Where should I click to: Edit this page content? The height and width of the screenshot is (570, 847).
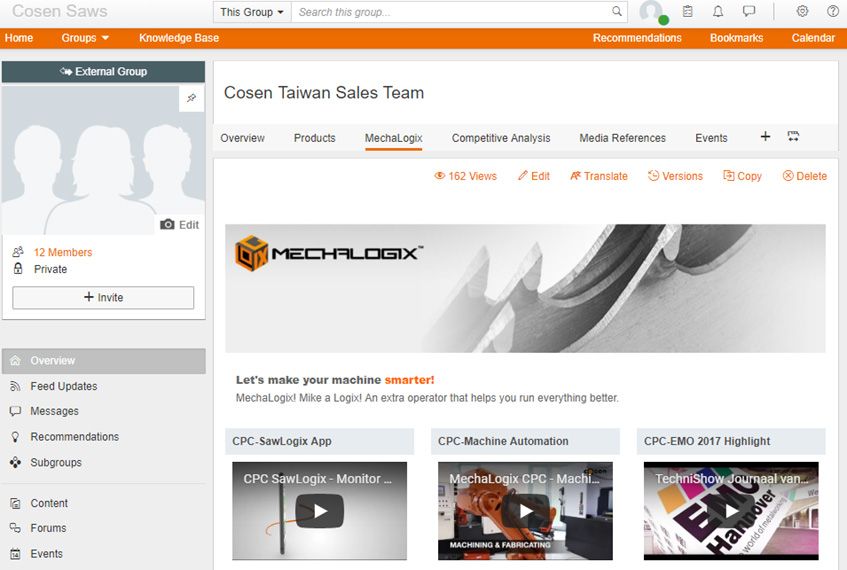click(534, 176)
